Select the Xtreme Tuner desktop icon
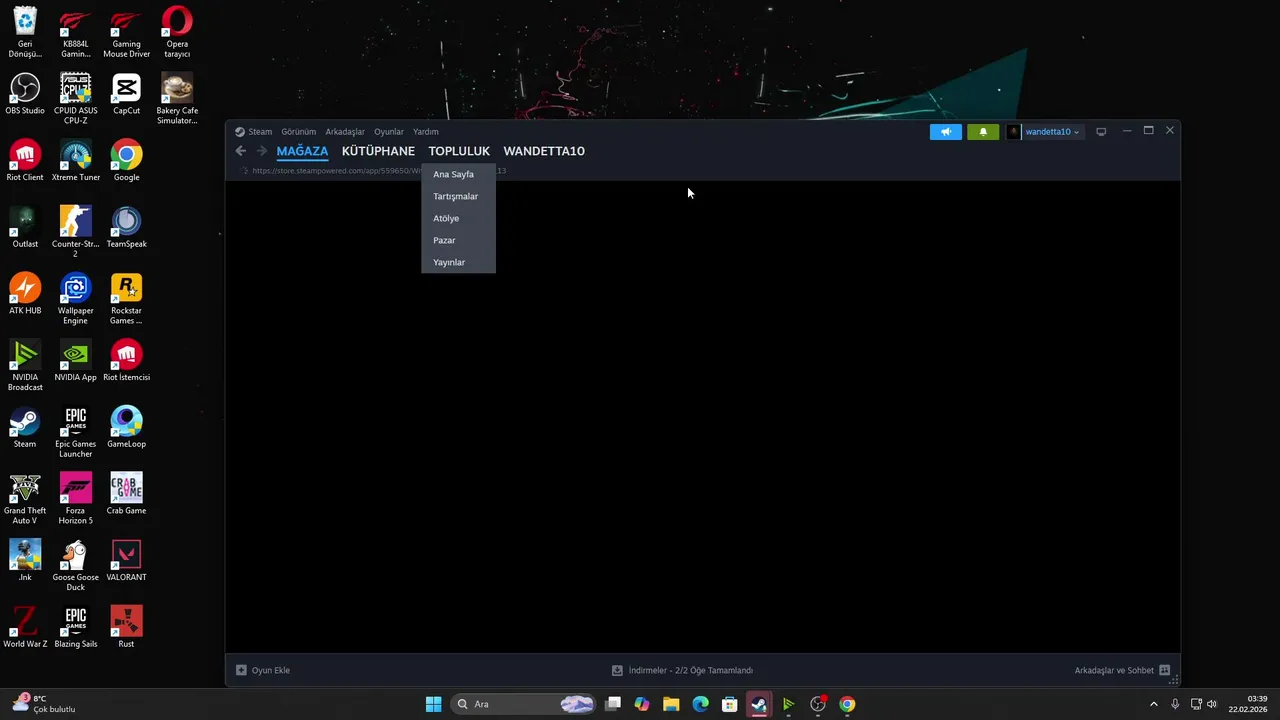Viewport: 1280px width, 720px height. point(76,161)
